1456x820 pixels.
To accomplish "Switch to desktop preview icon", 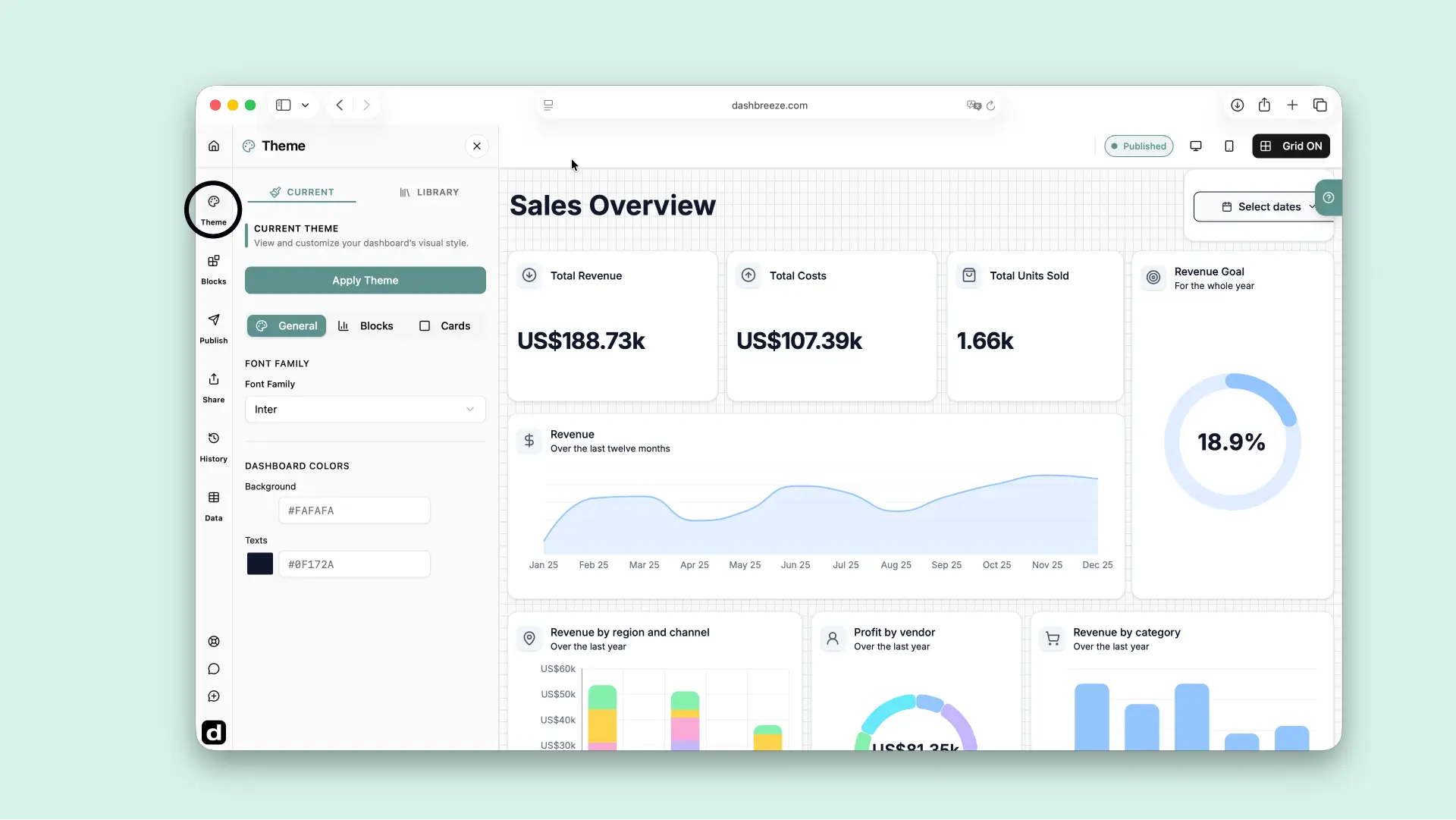I will coord(1196,146).
